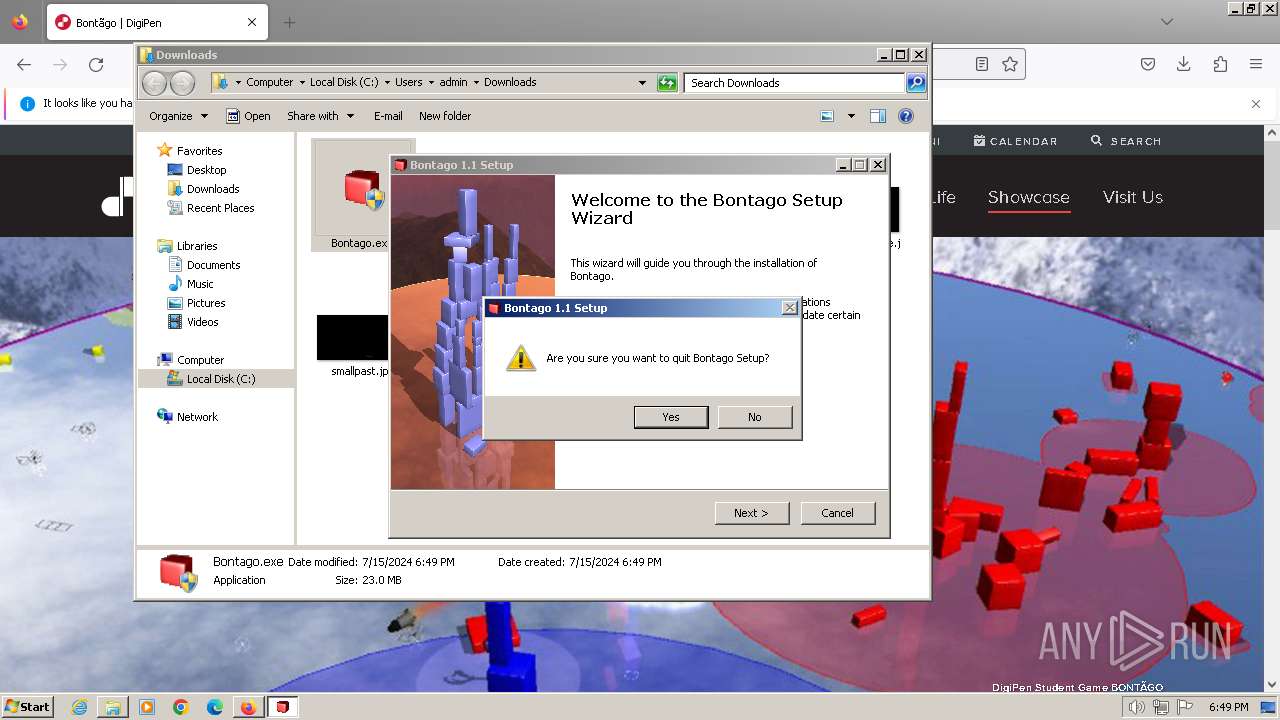Open Firefox extensions icon
This screenshot has width=1280, height=720.
point(1220,64)
